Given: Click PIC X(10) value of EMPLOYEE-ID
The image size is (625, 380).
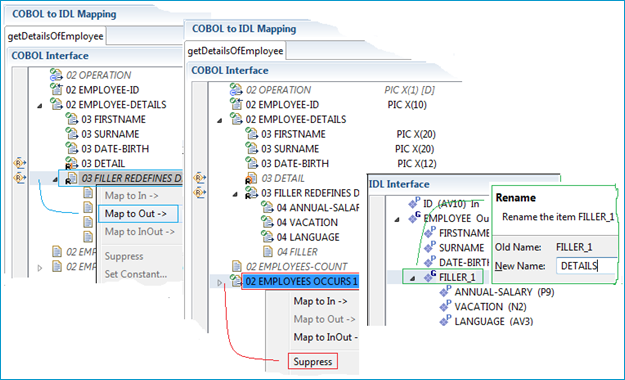Looking at the screenshot, I should click(x=407, y=104).
